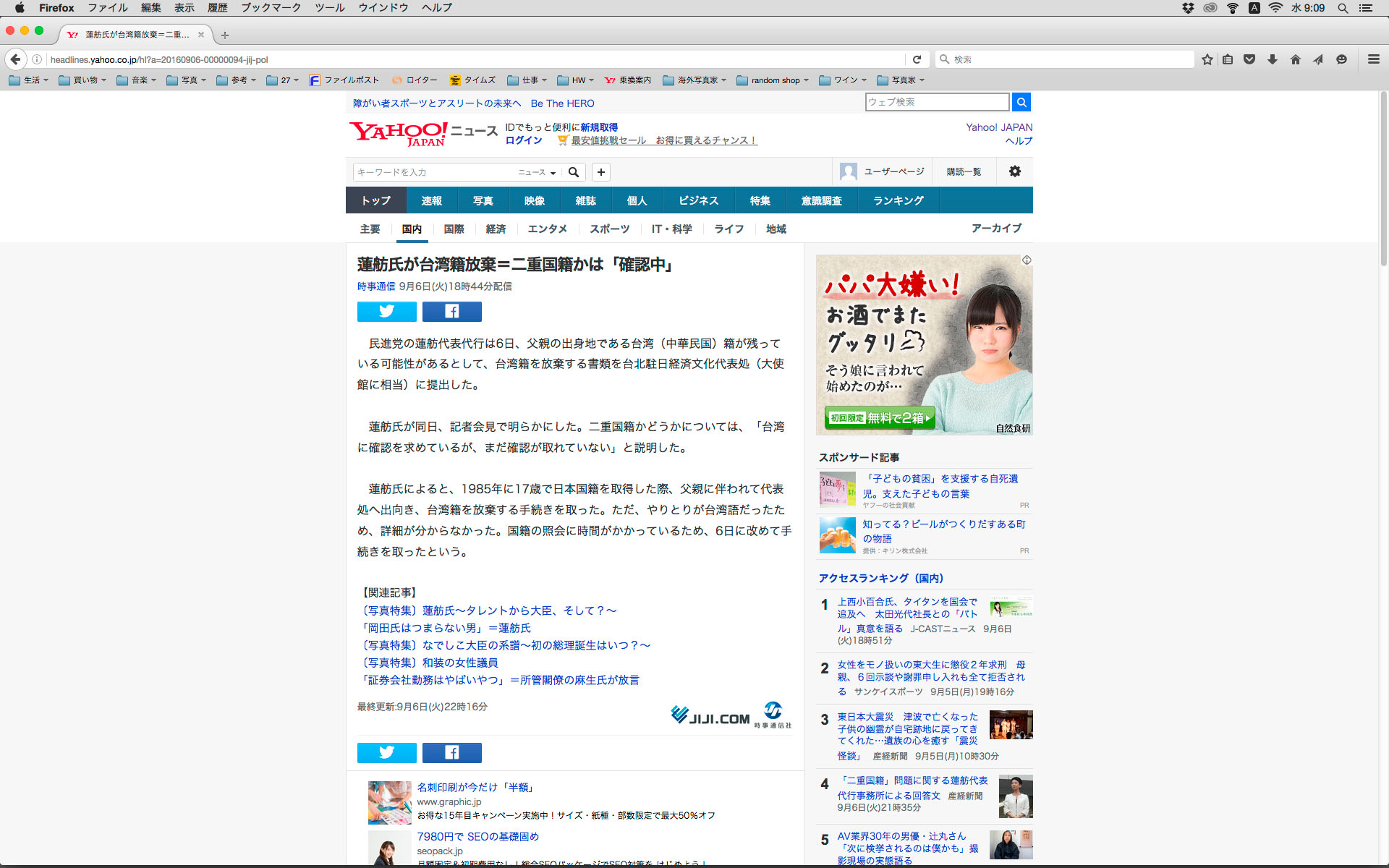Open the ブックマーク menu in menu bar
Viewport: 1389px width, 868px height.
coord(271,7)
